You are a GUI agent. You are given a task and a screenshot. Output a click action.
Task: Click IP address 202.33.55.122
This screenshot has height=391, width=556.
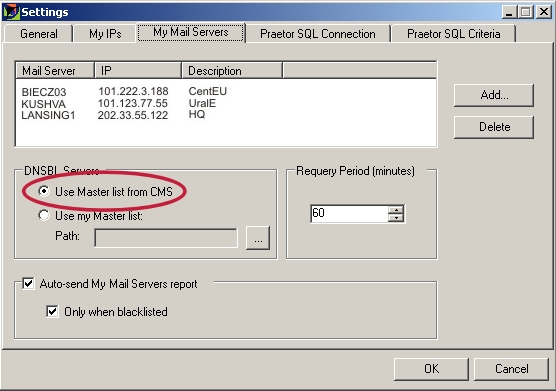133,115
